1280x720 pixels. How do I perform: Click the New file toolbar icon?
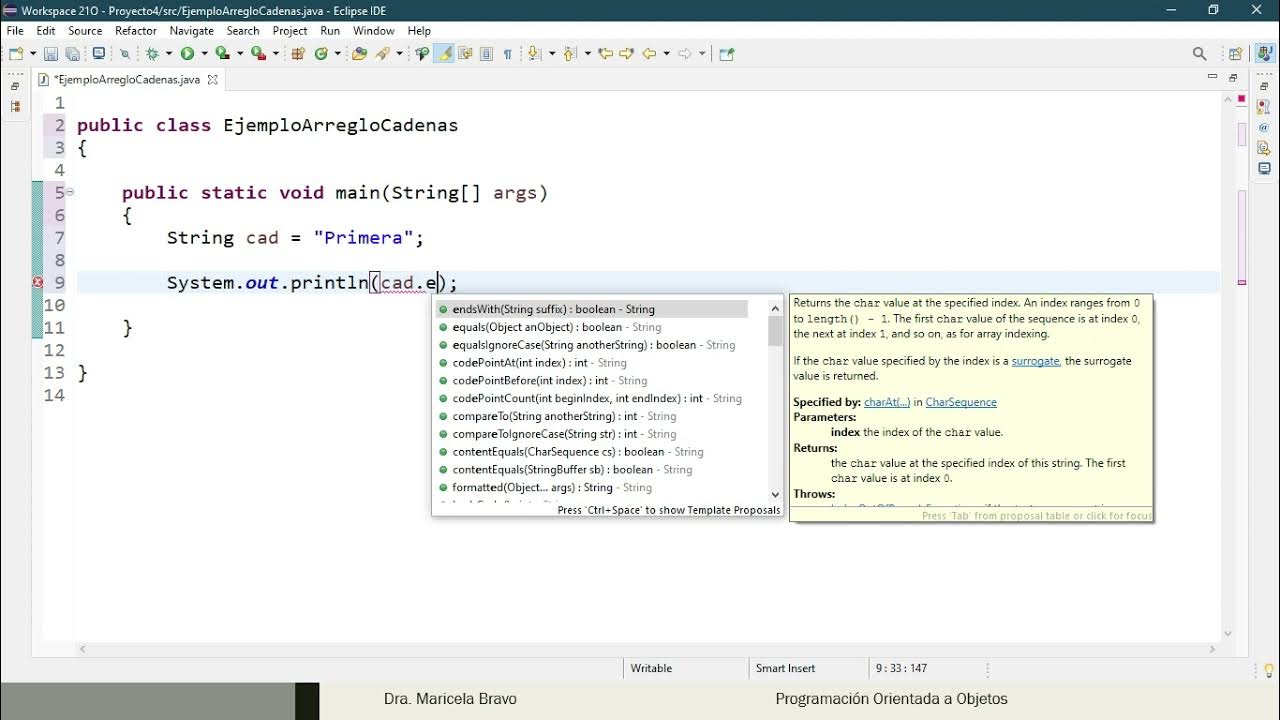pos(17,54)
